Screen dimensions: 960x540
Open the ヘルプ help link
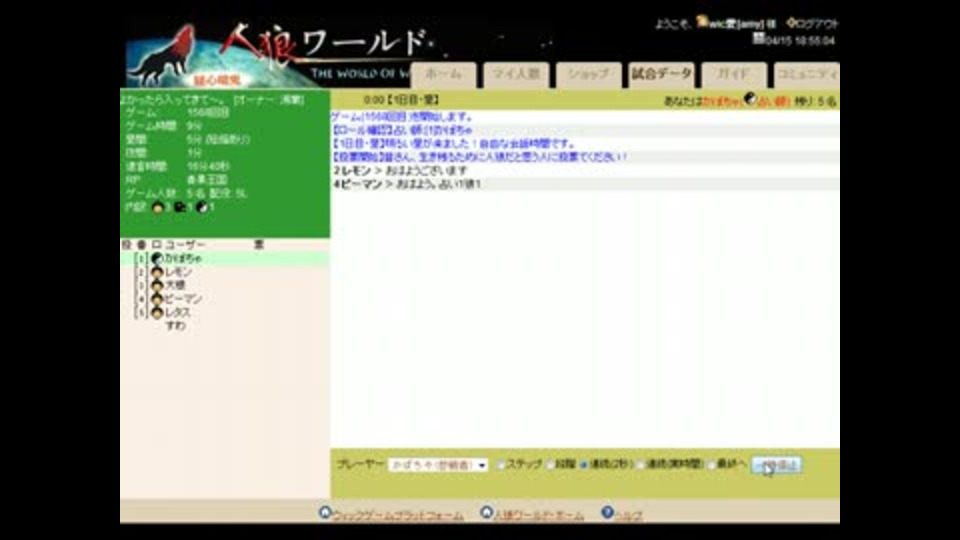point(629,516)
